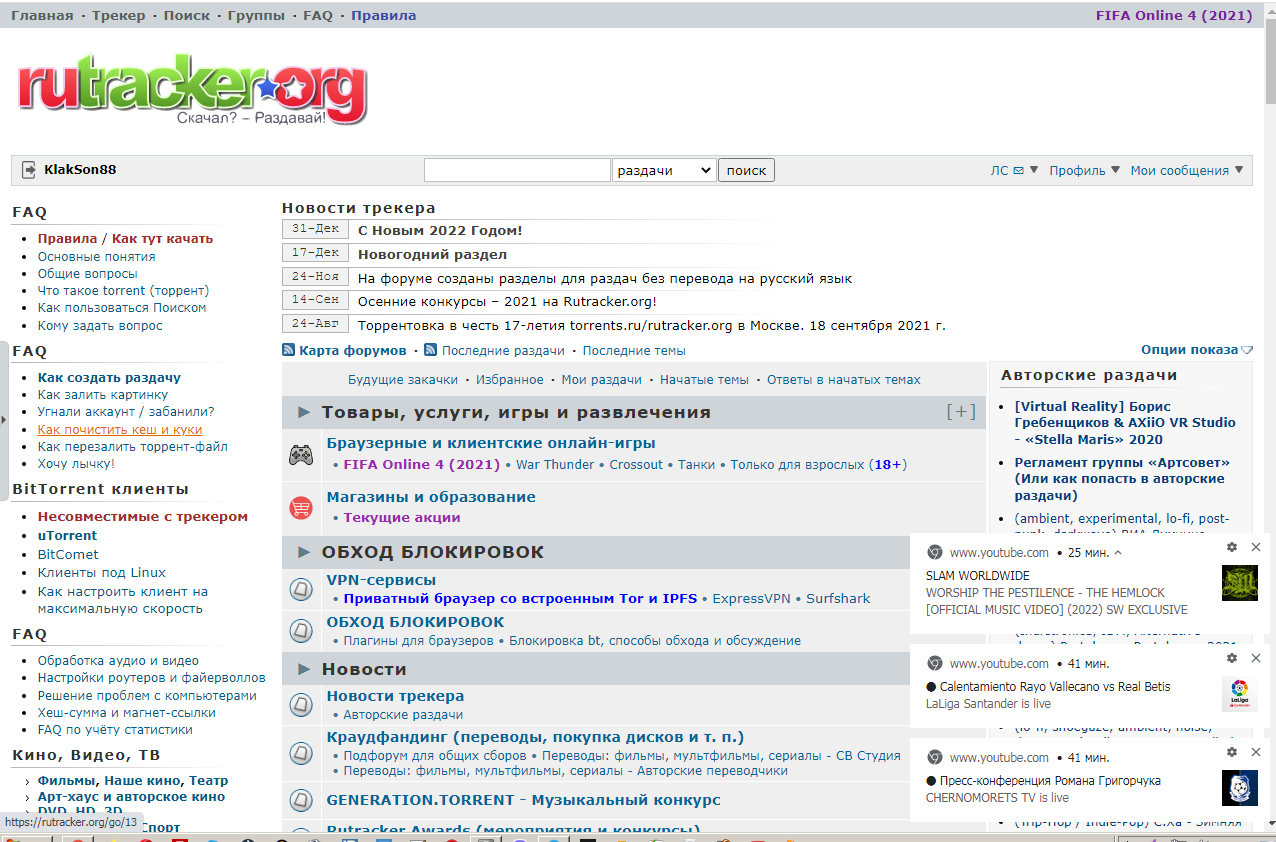This screenshot has height=842, width=1276.
Task: Open the раздачи search scope dropdown
Action: [x=664, y=170]
